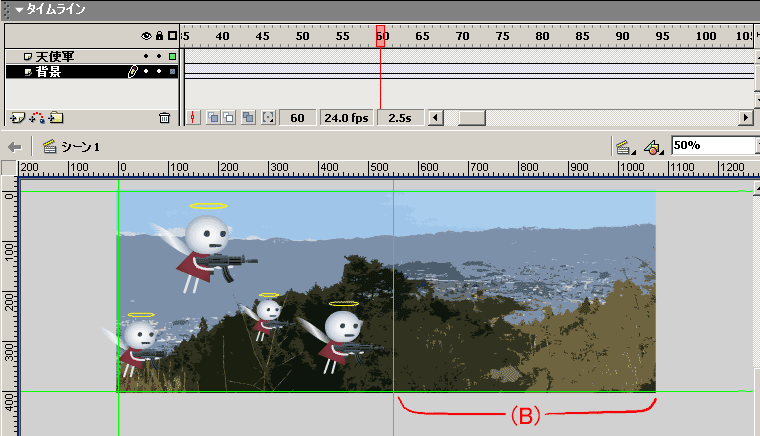Click the page icon beside 背景 layer
This screenshot has width=760, height=436.
click(28, 72)
